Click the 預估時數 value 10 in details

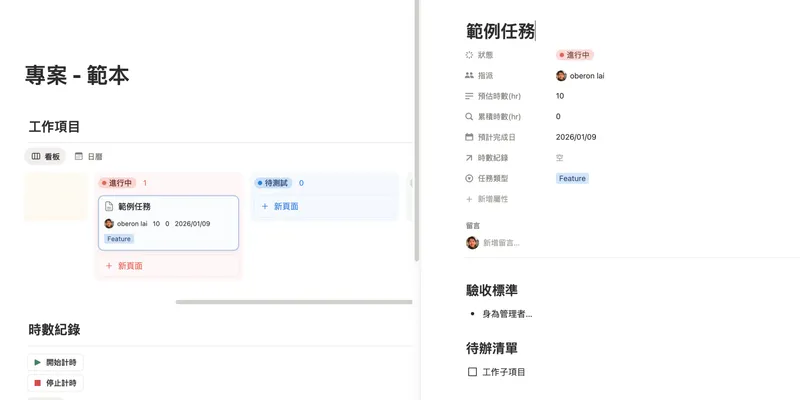(x=560, y=96)
